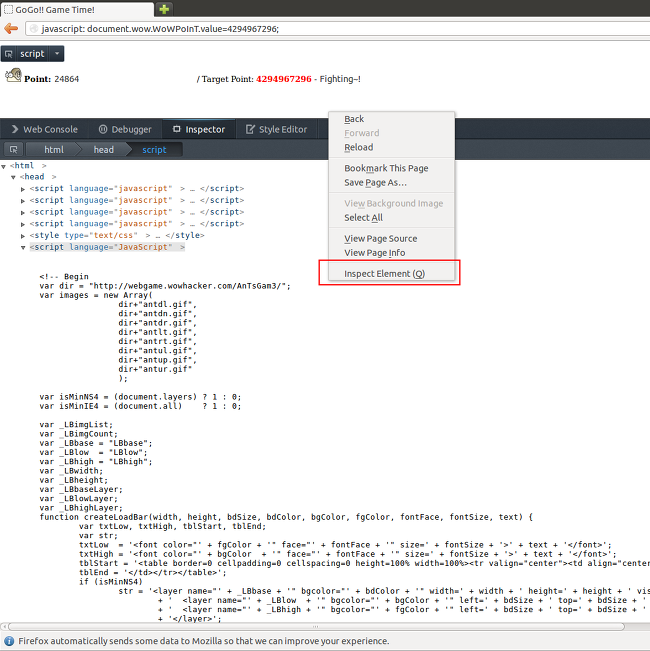Open the script infobar dropdown arrow
This screenshot has height=651, width=650.
(57, 54)
